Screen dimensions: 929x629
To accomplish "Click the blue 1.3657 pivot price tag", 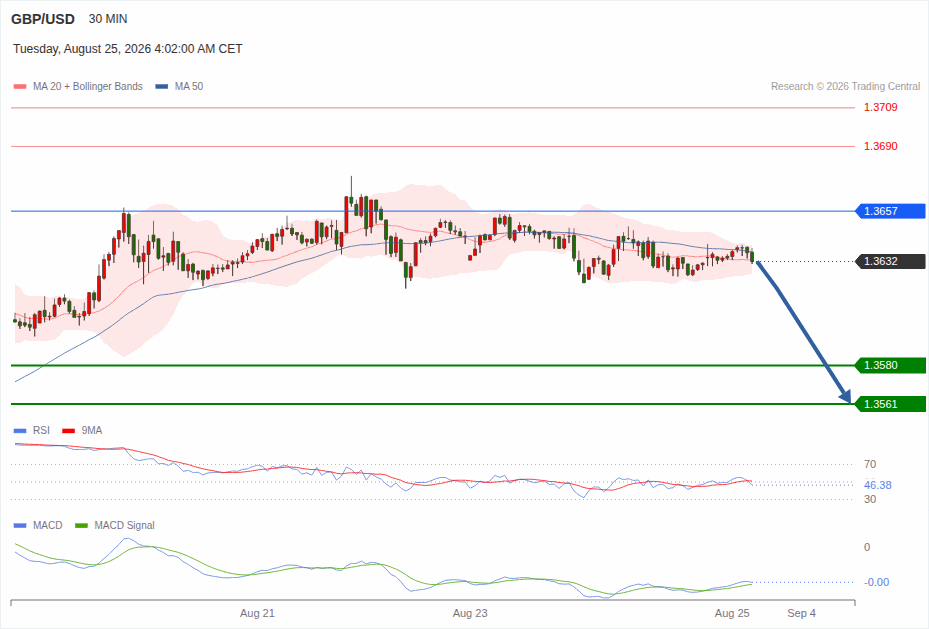I will 890,211.
